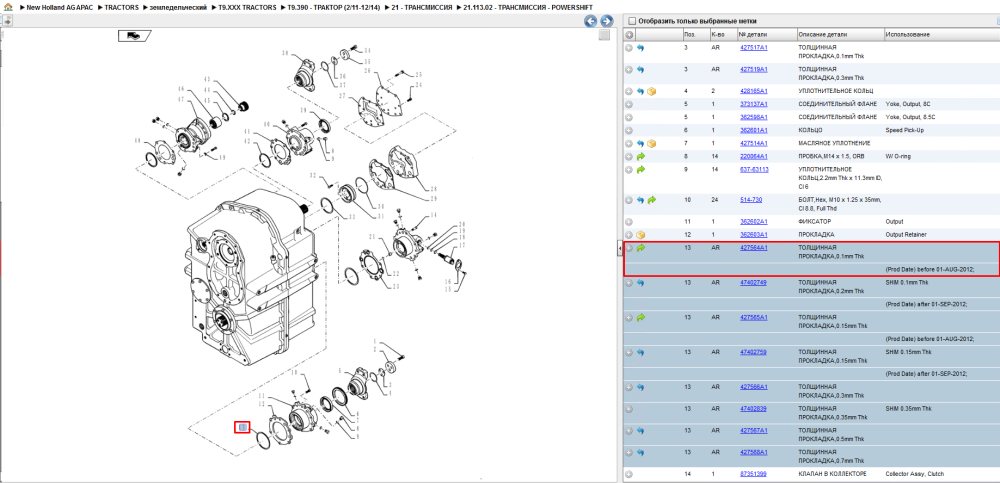Add part 47402839 using its plus icon
1000x483 pixels.
pyautogui.click(x=629, y=408)
